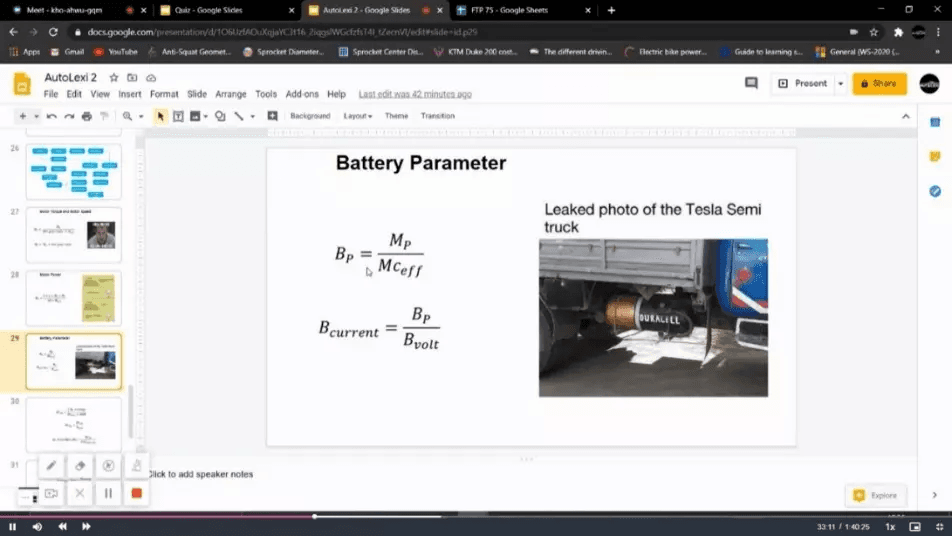
Task: Open the new slide layout dropdown arrow
Action: point(36,116)
